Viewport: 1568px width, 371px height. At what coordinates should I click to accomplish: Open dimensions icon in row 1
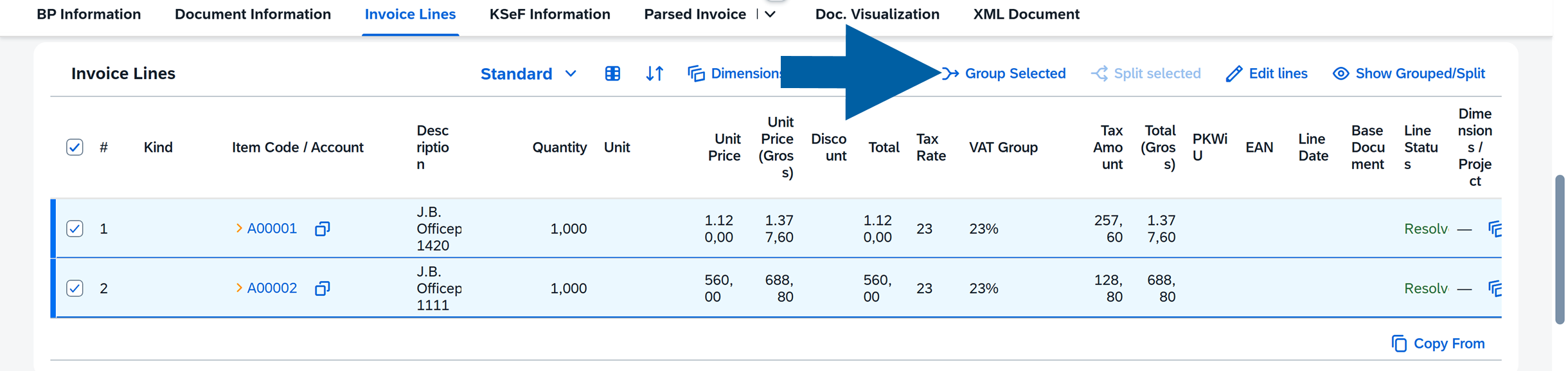click(1495, 229)
